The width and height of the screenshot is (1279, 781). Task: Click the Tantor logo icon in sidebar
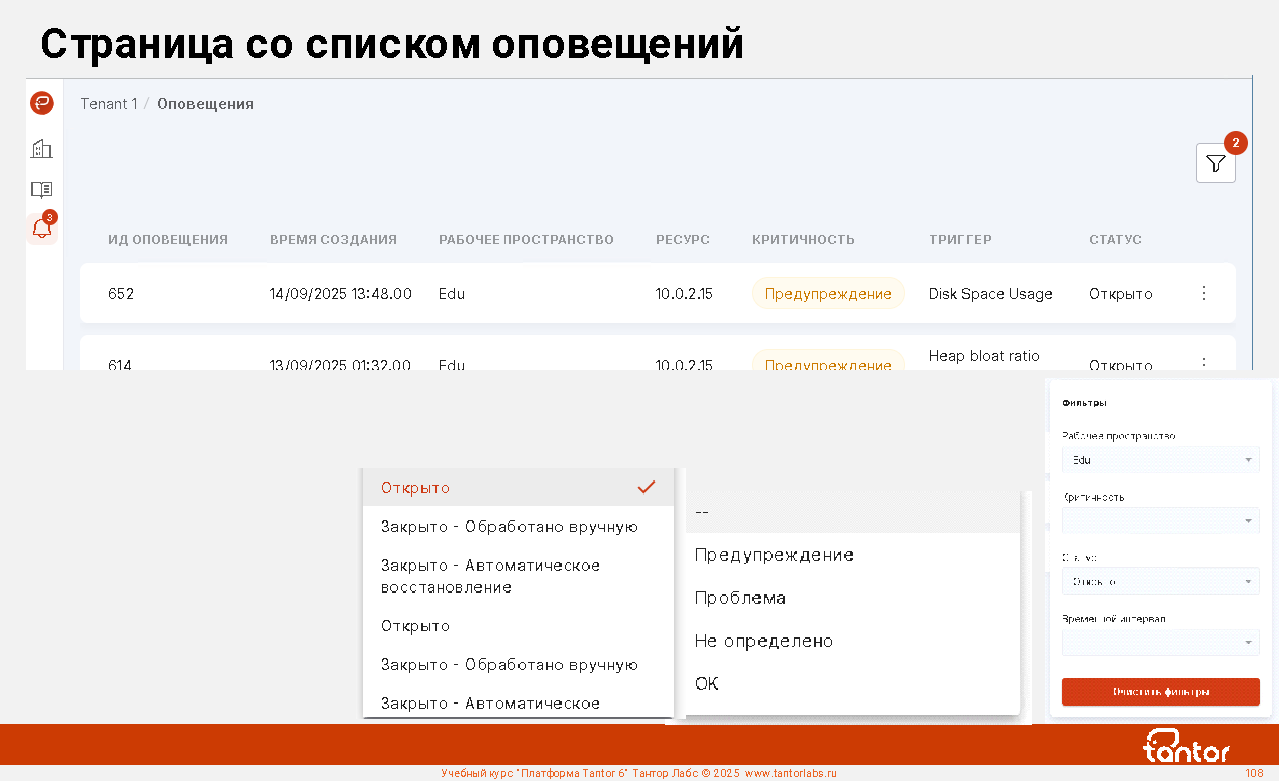(x=42, y=103)
